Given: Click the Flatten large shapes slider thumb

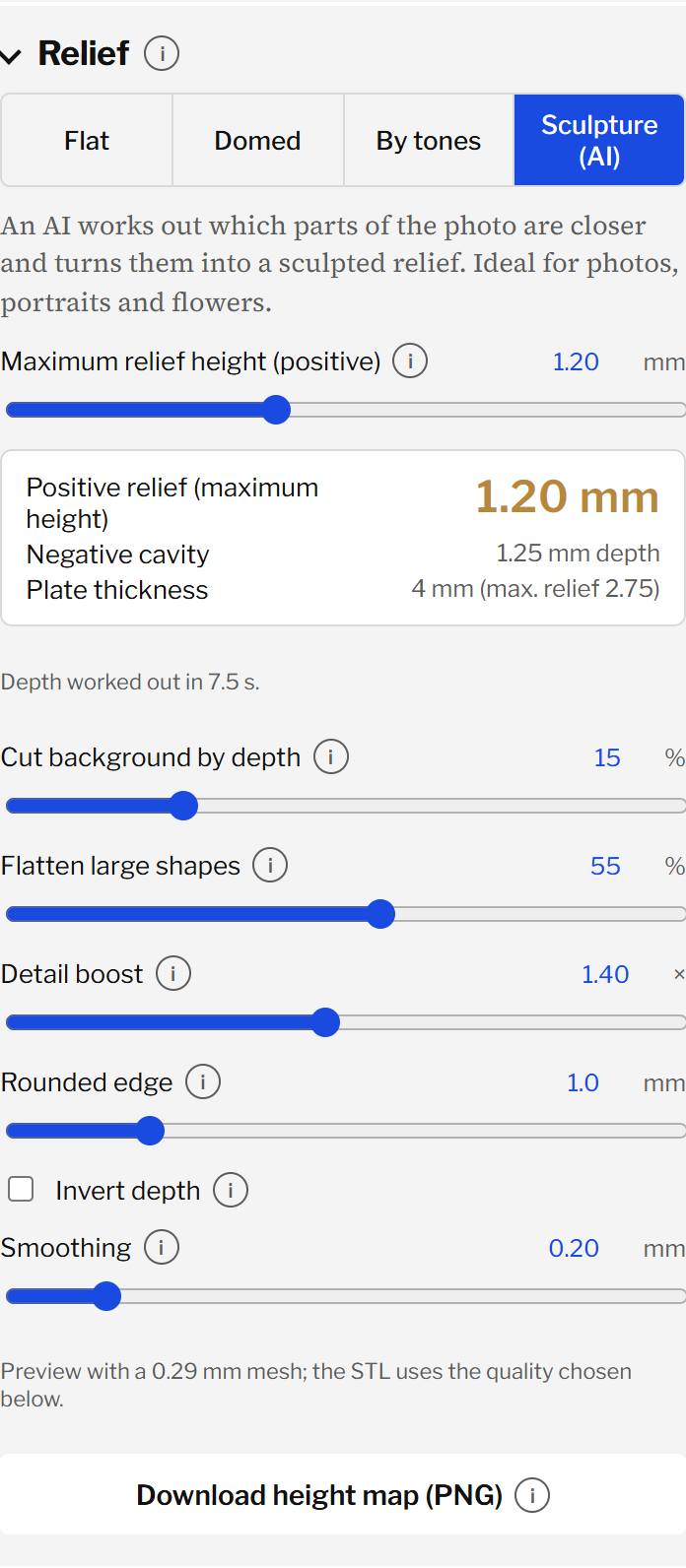Looking at the screenshot, I should tap(380, 914).
